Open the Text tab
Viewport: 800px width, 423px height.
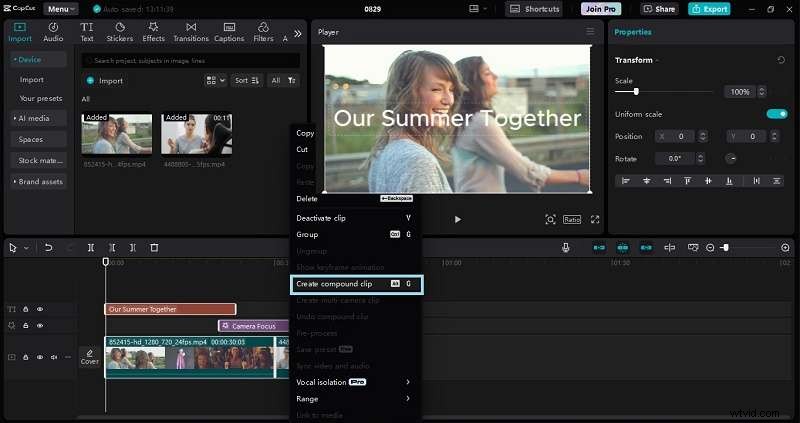click(x=87, y=32)
